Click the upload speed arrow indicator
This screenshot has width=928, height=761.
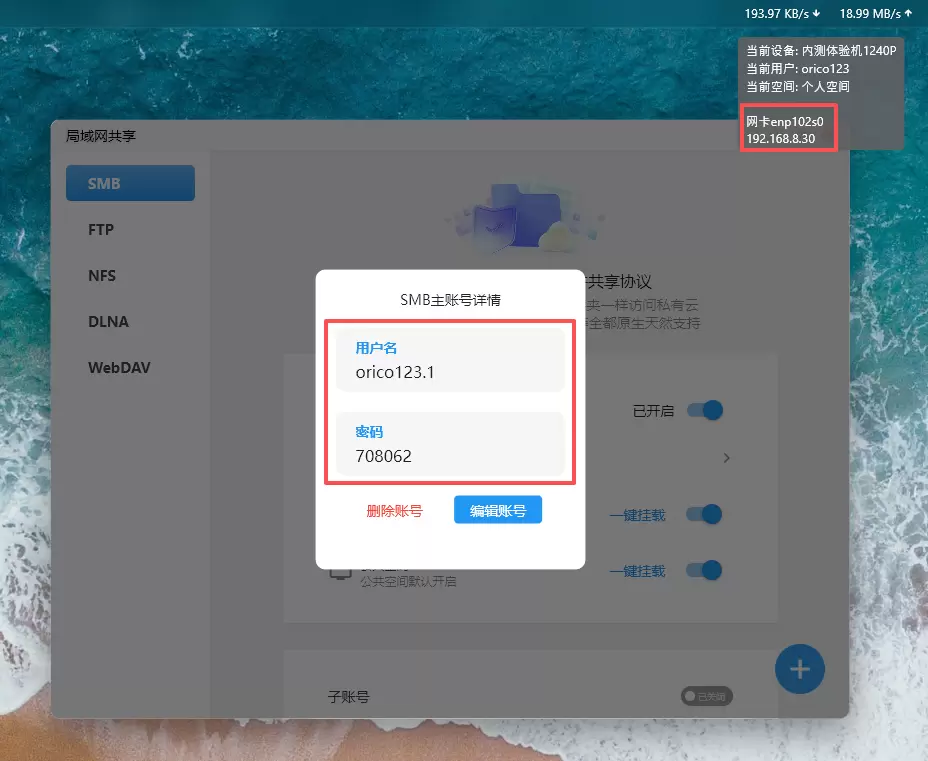coord(908,14)
